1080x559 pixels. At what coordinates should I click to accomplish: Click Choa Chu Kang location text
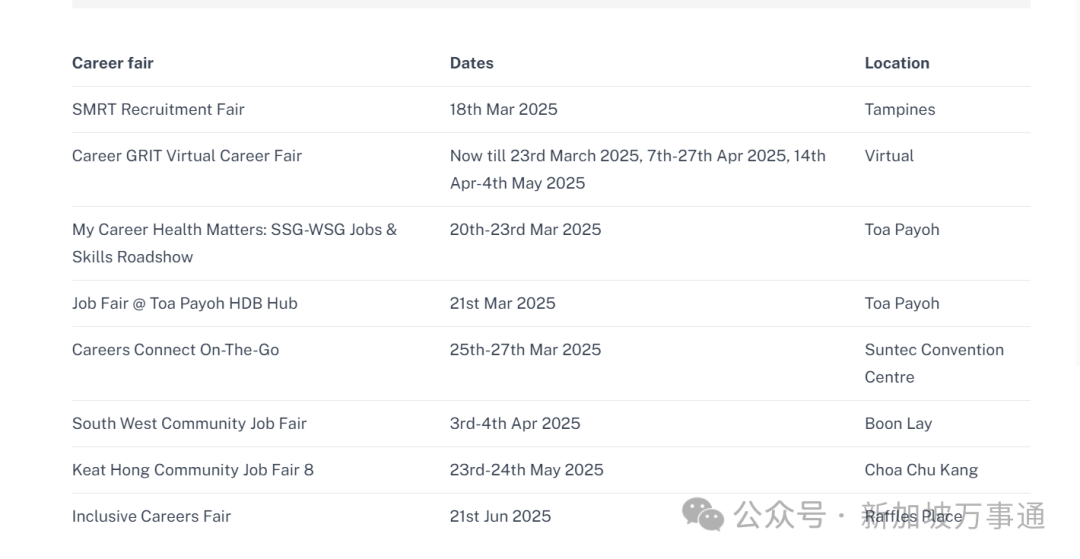point(921,470)
